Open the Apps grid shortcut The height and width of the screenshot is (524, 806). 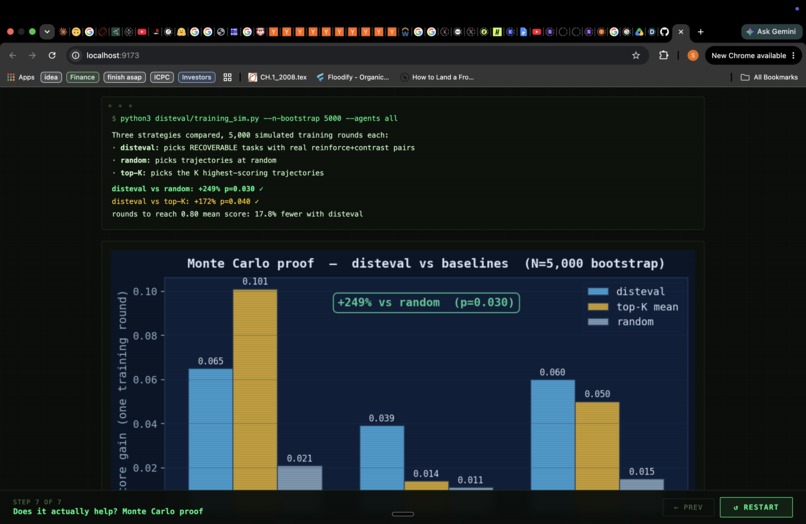[21, 77]
